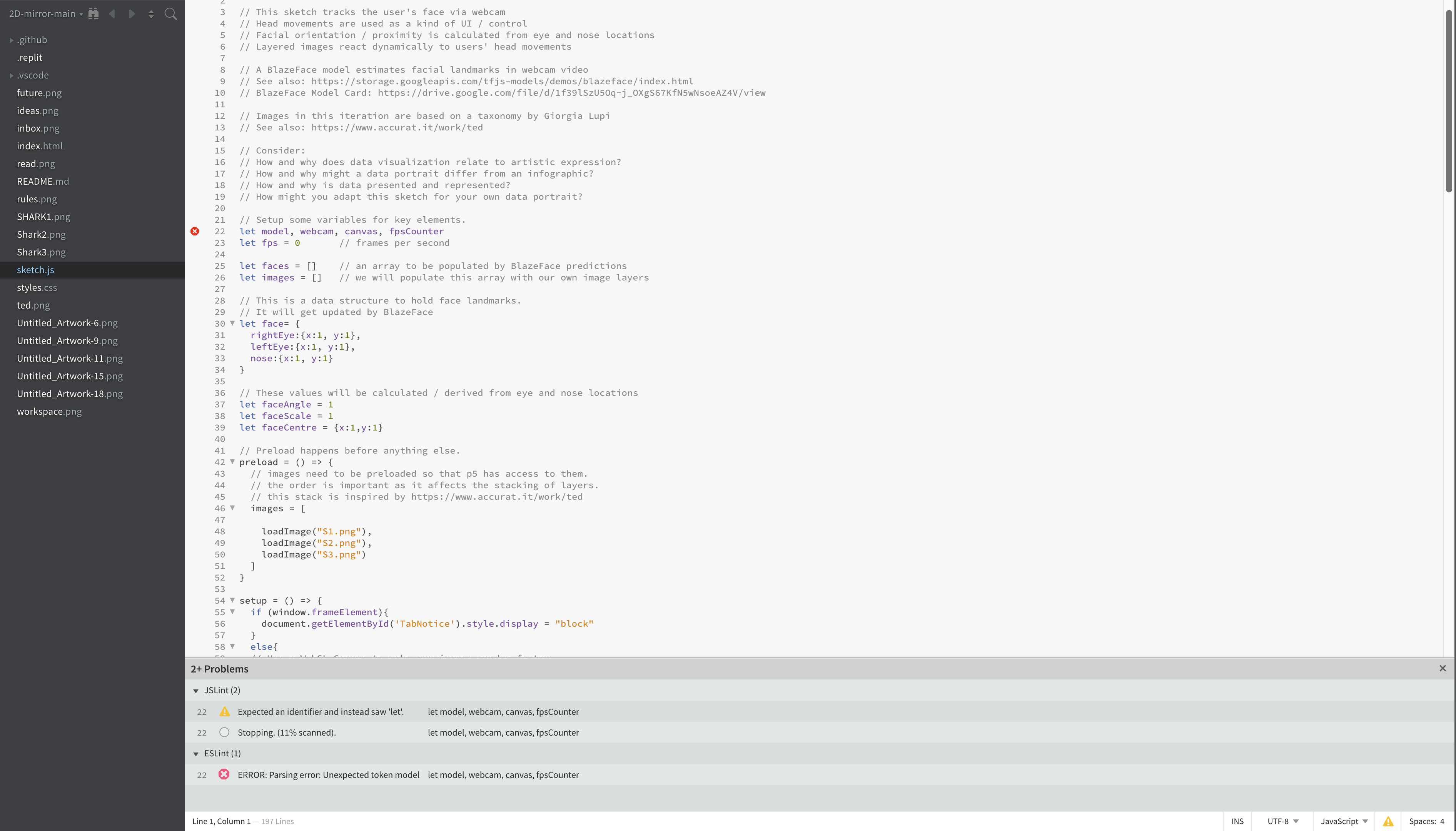This screenshot has width=1456, height=831.
Task: Collapse the code fold at line 30
Action: (233, 323)
